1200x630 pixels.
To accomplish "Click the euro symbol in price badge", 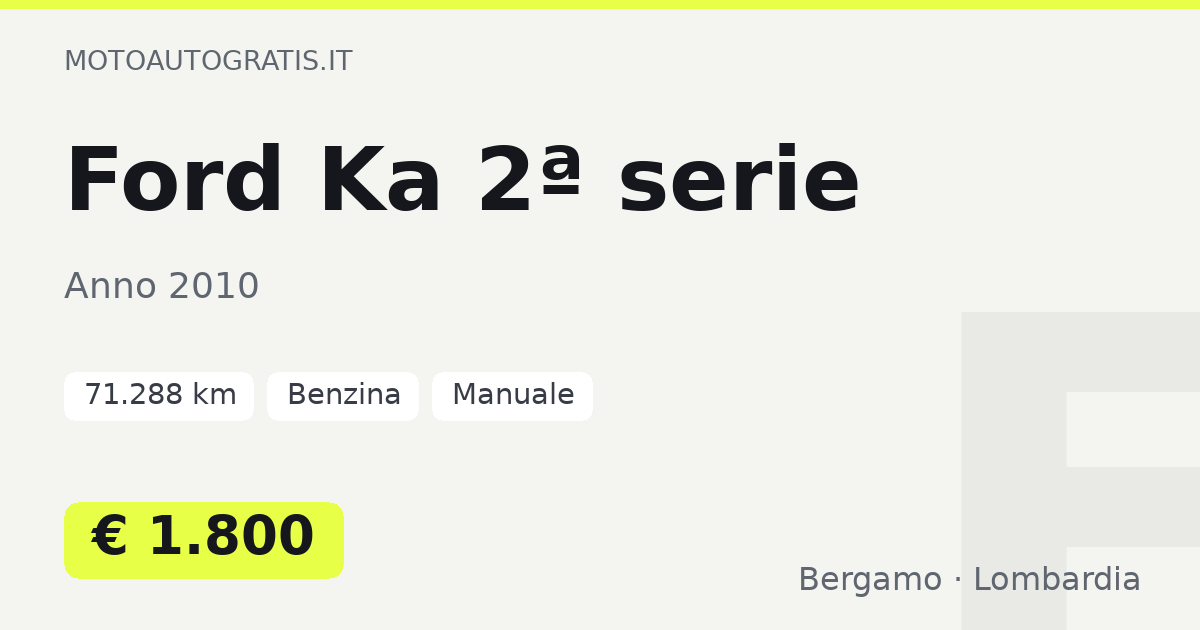I will [110, 538].
